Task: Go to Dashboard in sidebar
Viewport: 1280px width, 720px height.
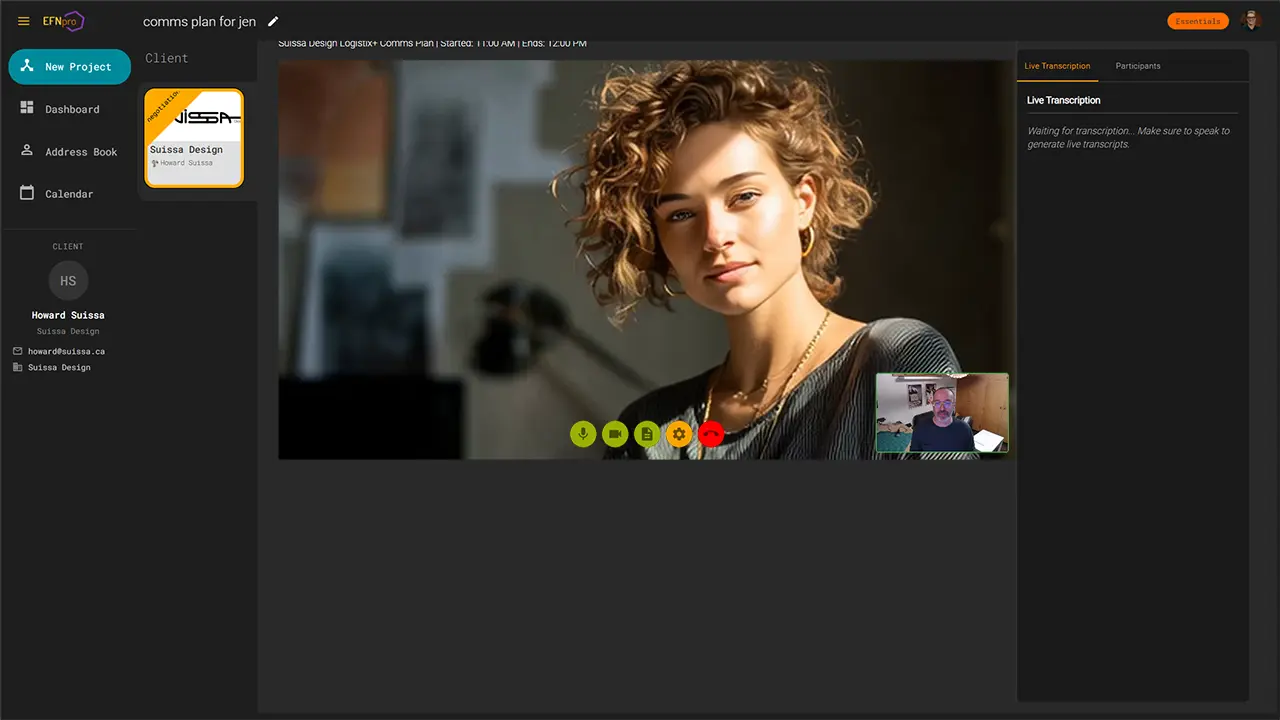Action: tap(71, 109)
